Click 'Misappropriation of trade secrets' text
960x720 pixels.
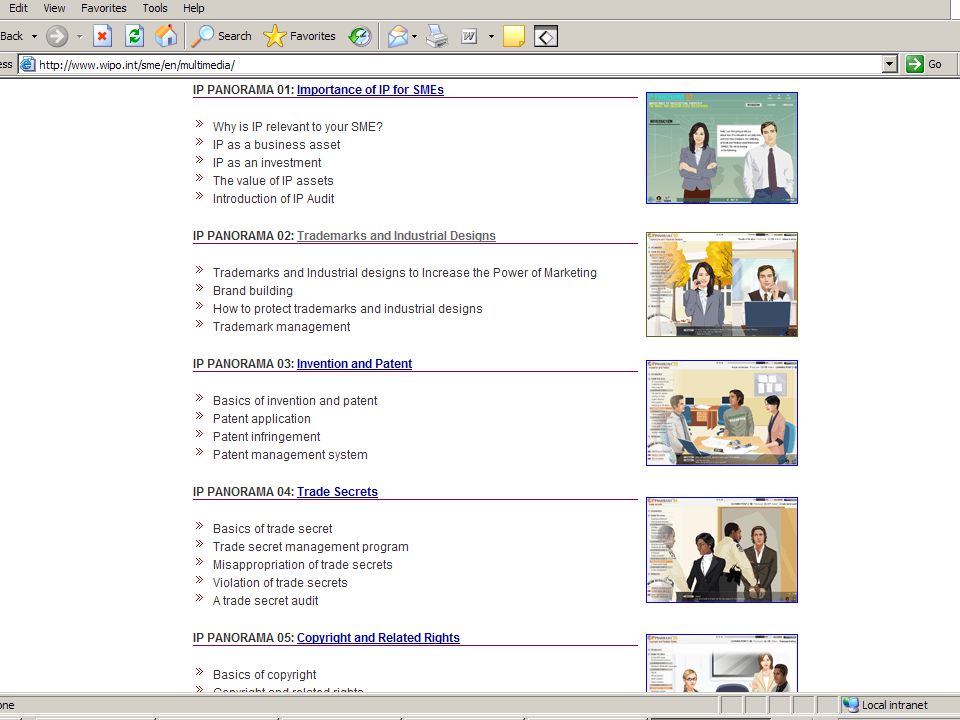[302, 564]
